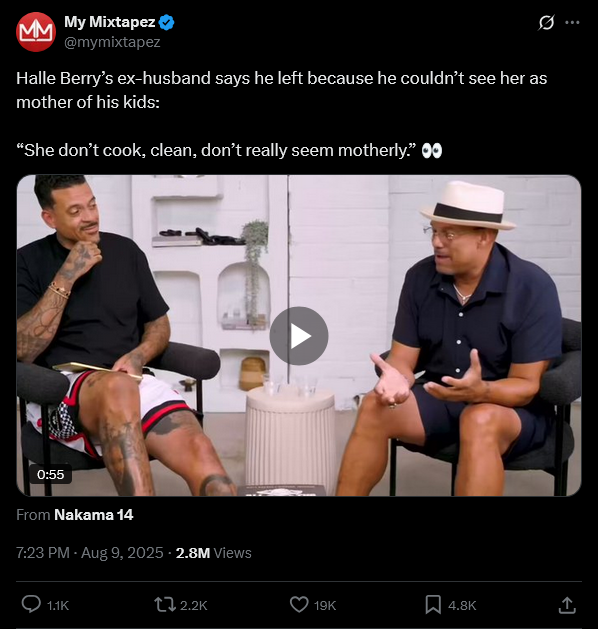This screenshot has width=598, height=629.
Task: Play the embedded video
Action: [299, 336]
